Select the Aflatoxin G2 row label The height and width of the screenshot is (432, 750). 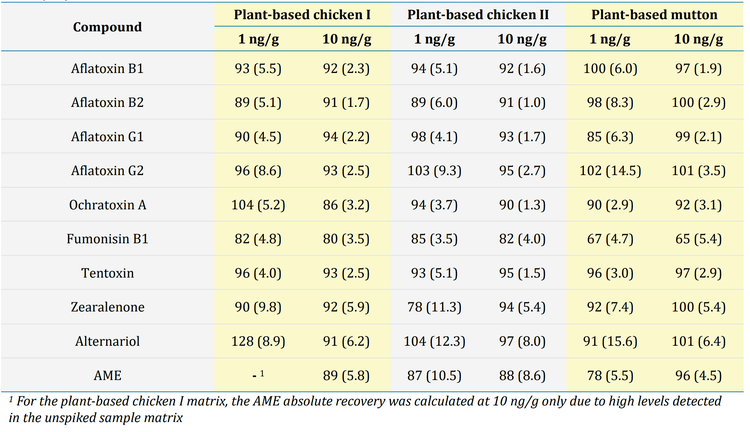click(107, 171)
